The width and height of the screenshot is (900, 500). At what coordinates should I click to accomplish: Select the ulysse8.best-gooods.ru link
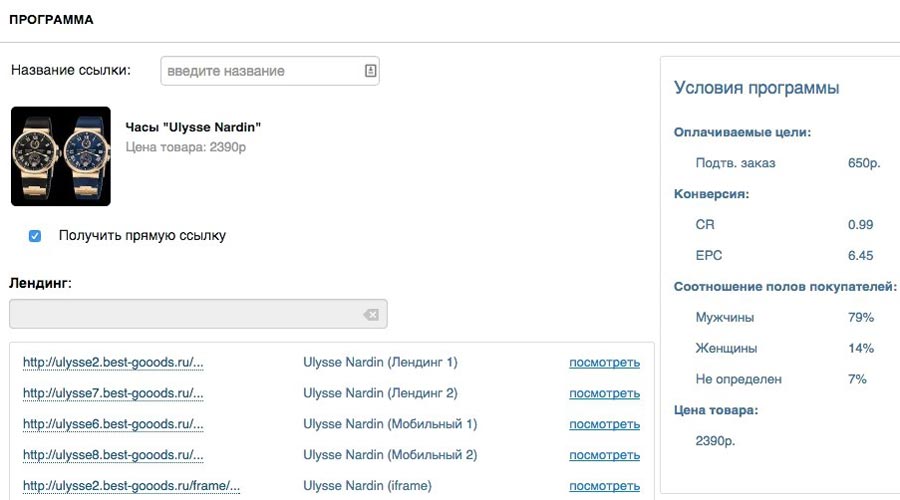coord(113,455)
